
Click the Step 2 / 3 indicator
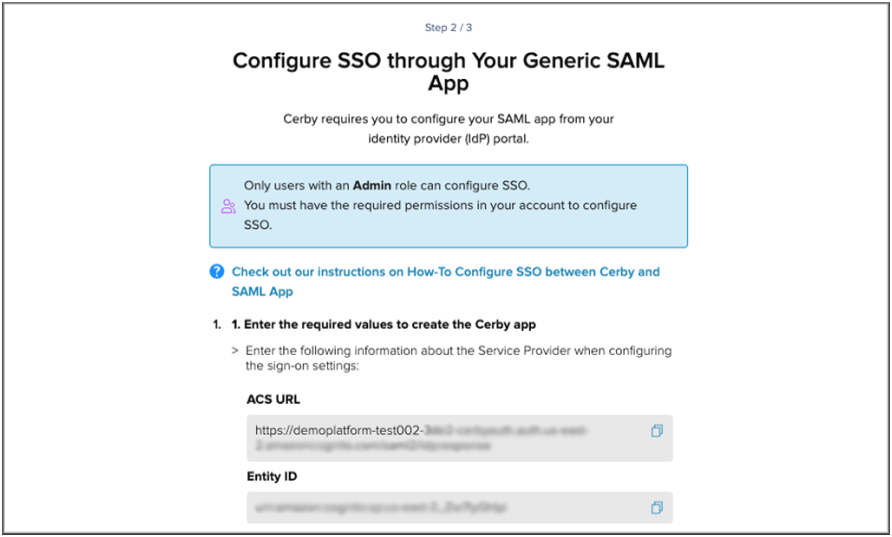tap(446, 28)
